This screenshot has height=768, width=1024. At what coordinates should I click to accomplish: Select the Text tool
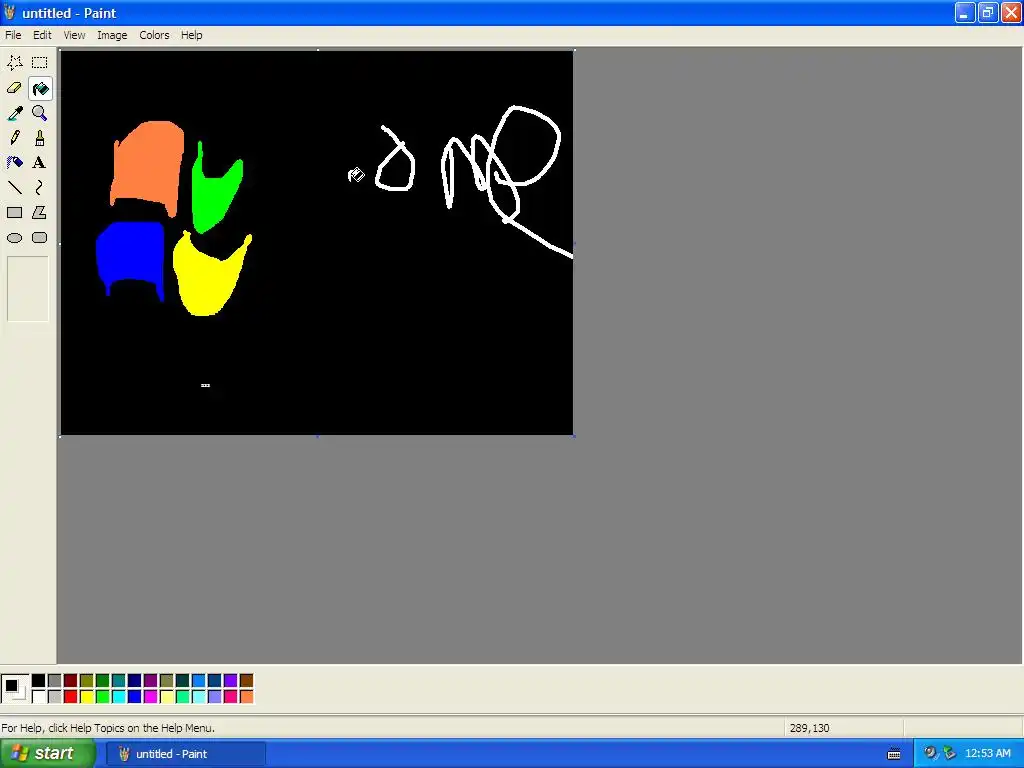coord(40,163)
